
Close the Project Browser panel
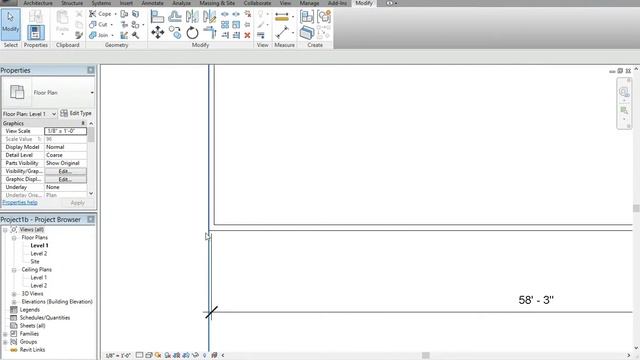pyautogui.click(x=91, y=220)
